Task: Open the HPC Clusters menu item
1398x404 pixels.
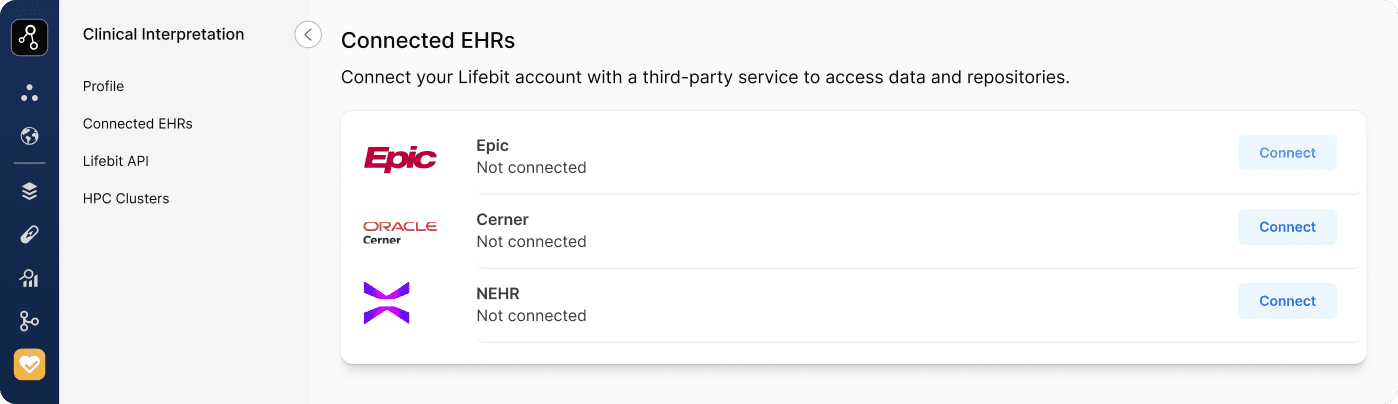Action: [x=126, y=199]
